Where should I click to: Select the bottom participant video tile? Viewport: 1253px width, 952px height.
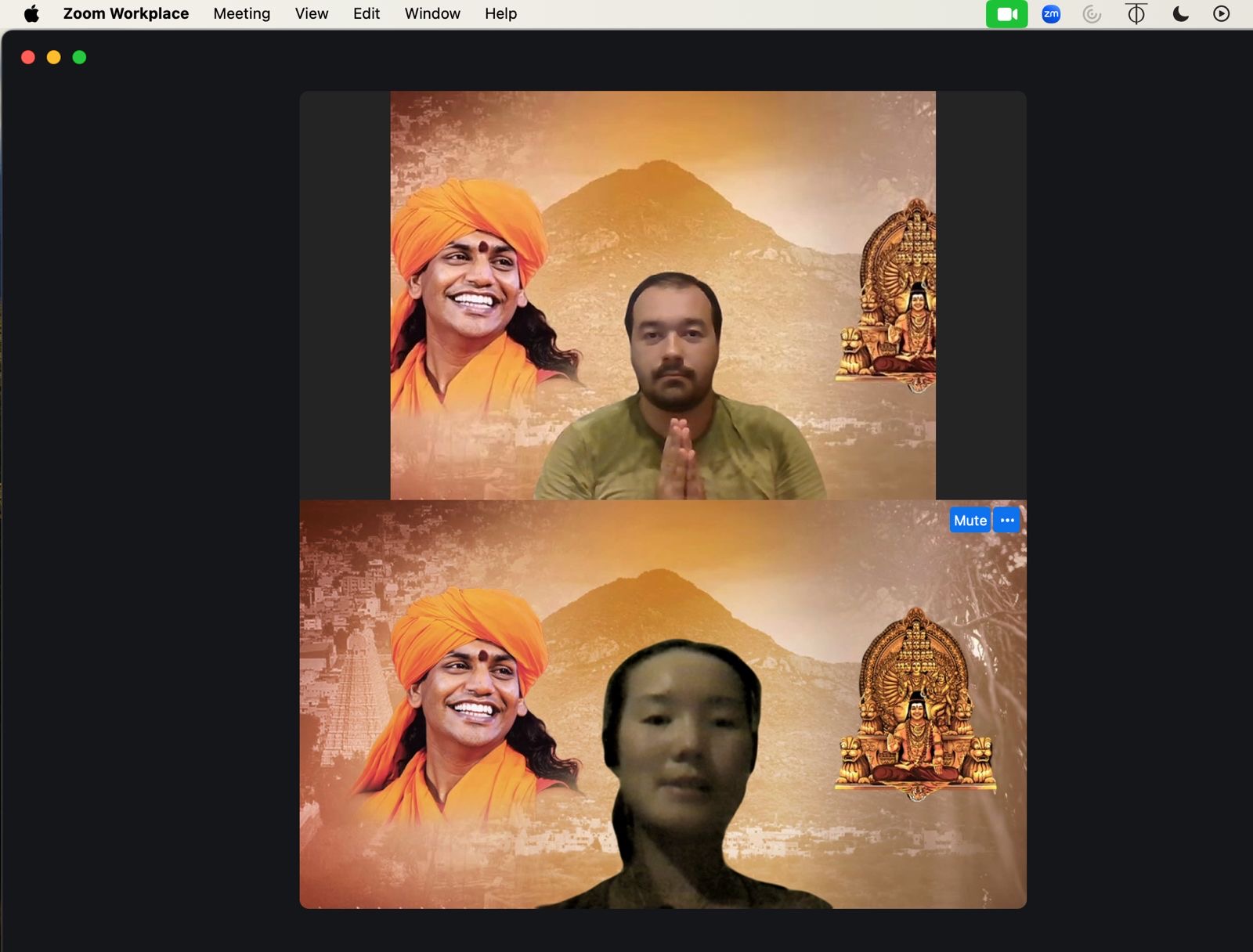click(x=663, y=705)
